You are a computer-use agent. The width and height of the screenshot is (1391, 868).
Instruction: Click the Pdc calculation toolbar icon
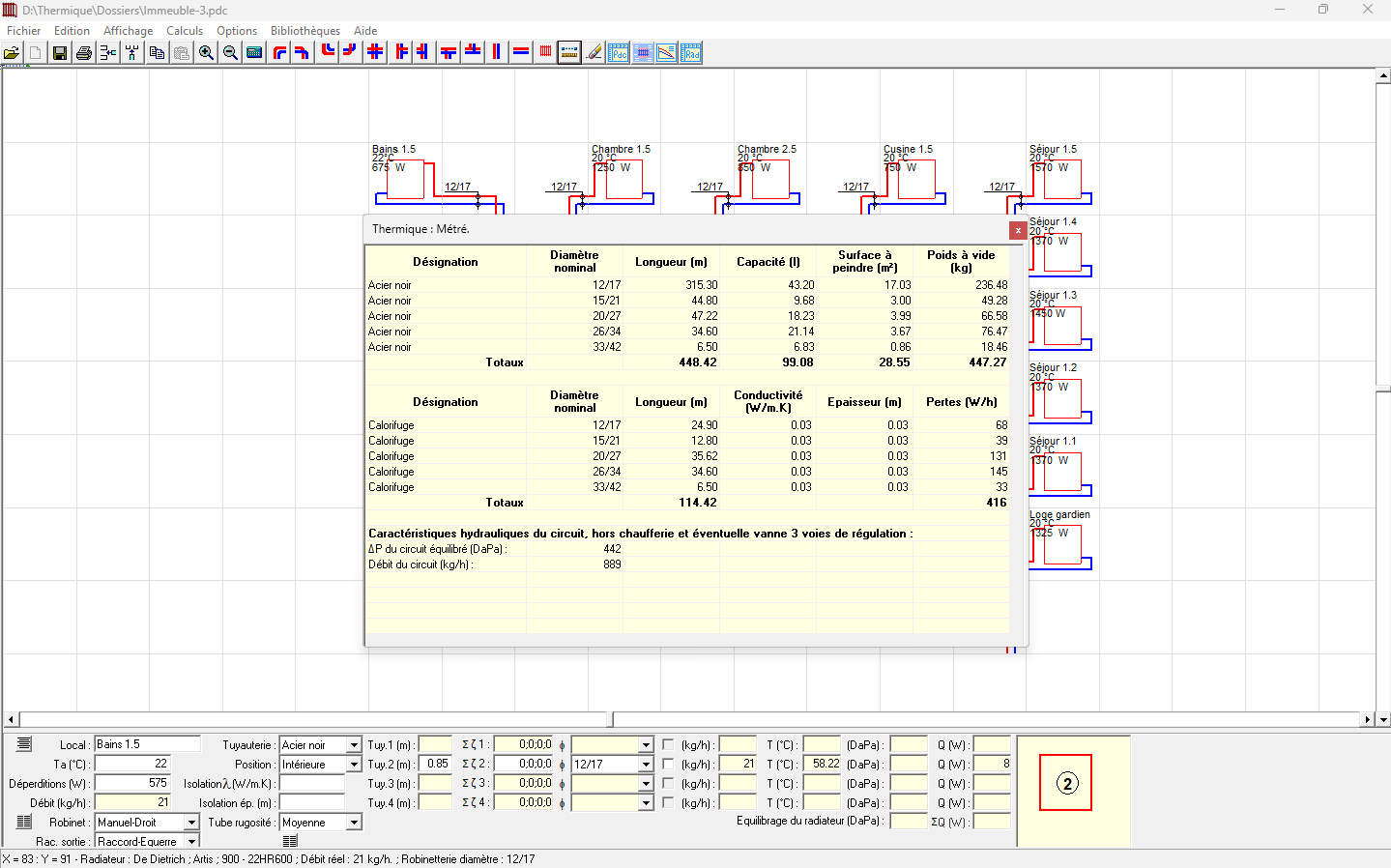618,53
